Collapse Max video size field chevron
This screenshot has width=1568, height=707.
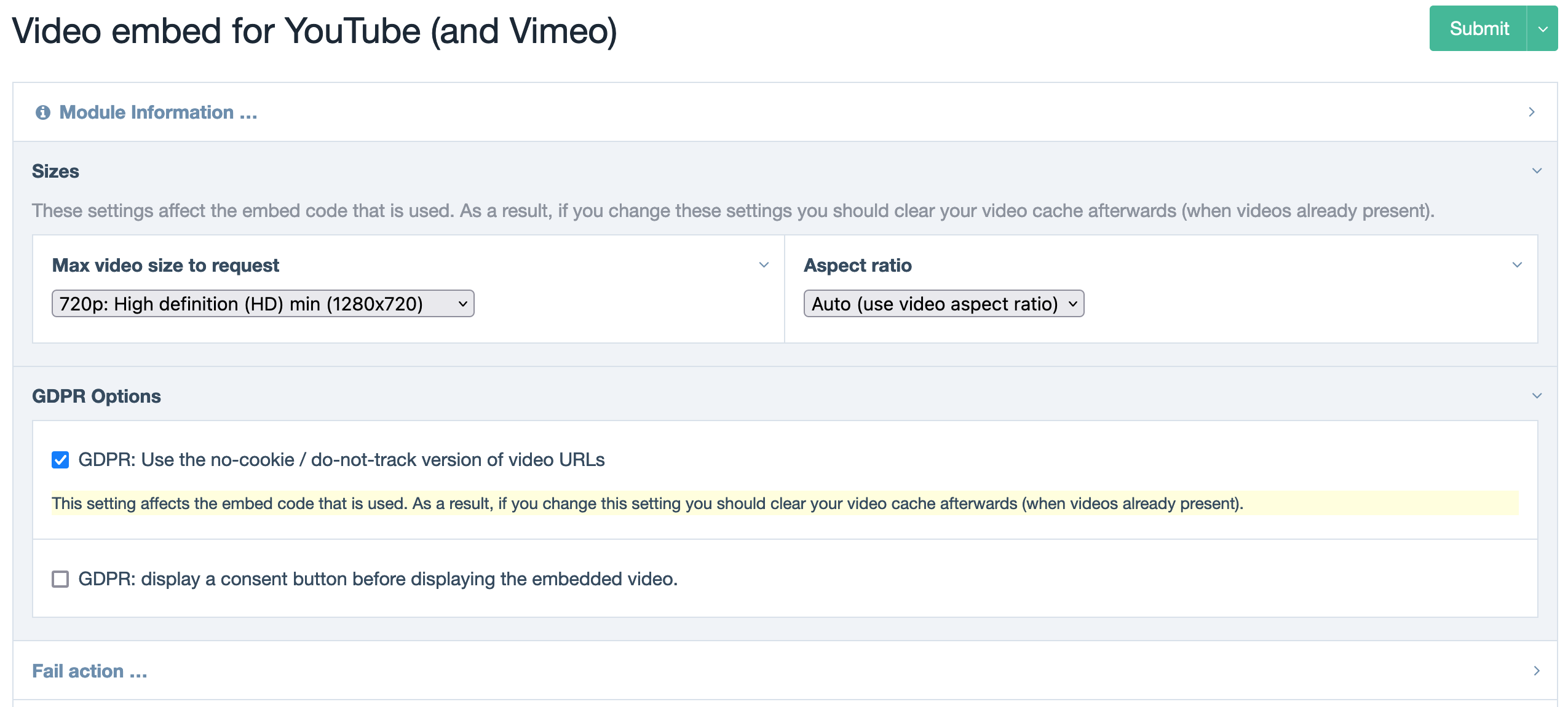(764, 265)
